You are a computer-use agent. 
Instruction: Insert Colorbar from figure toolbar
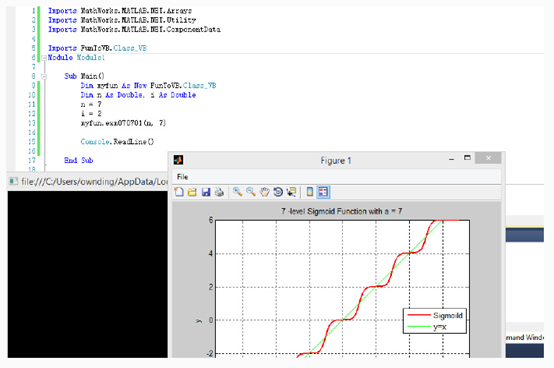pyautogui.click(x=310, y=192)
